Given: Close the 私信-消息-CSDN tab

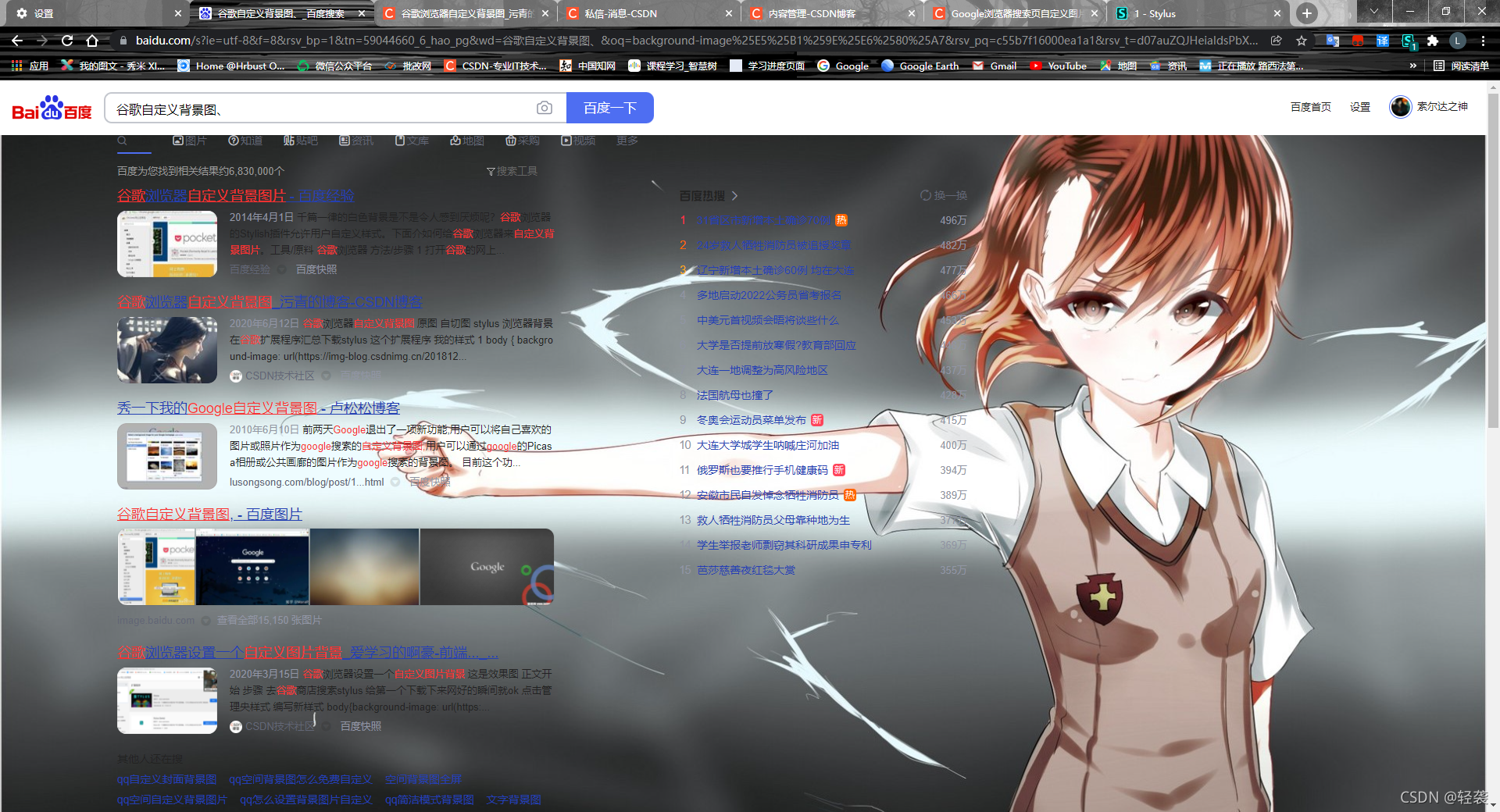Looking at the screenshot, I should tap(728, 13).
